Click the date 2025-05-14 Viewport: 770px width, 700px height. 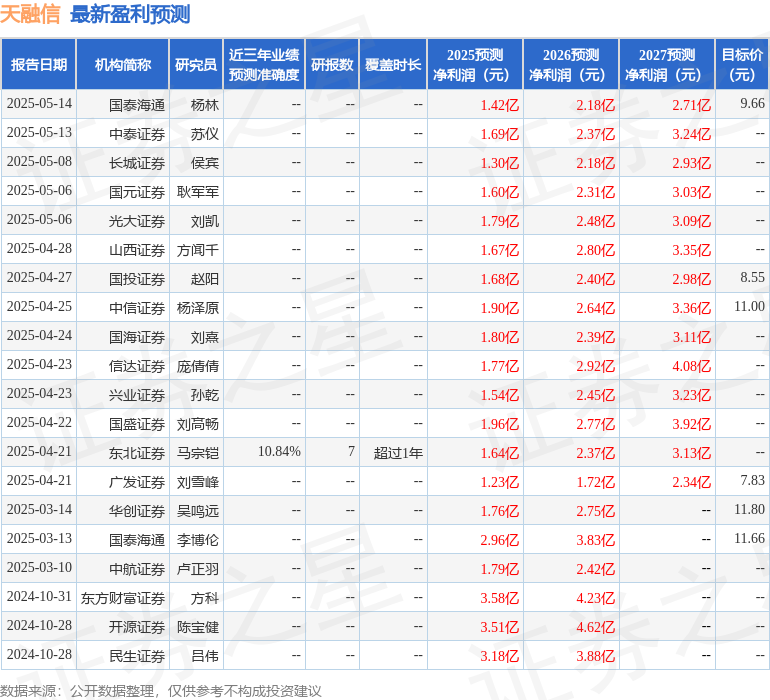(x=39, y=104)
